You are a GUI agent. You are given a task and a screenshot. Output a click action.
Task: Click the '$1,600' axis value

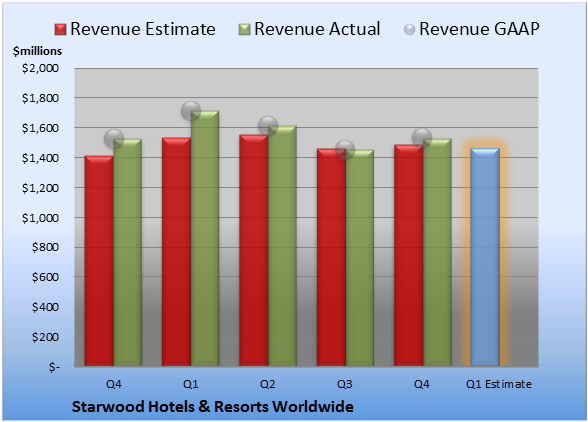coord(40,128)
